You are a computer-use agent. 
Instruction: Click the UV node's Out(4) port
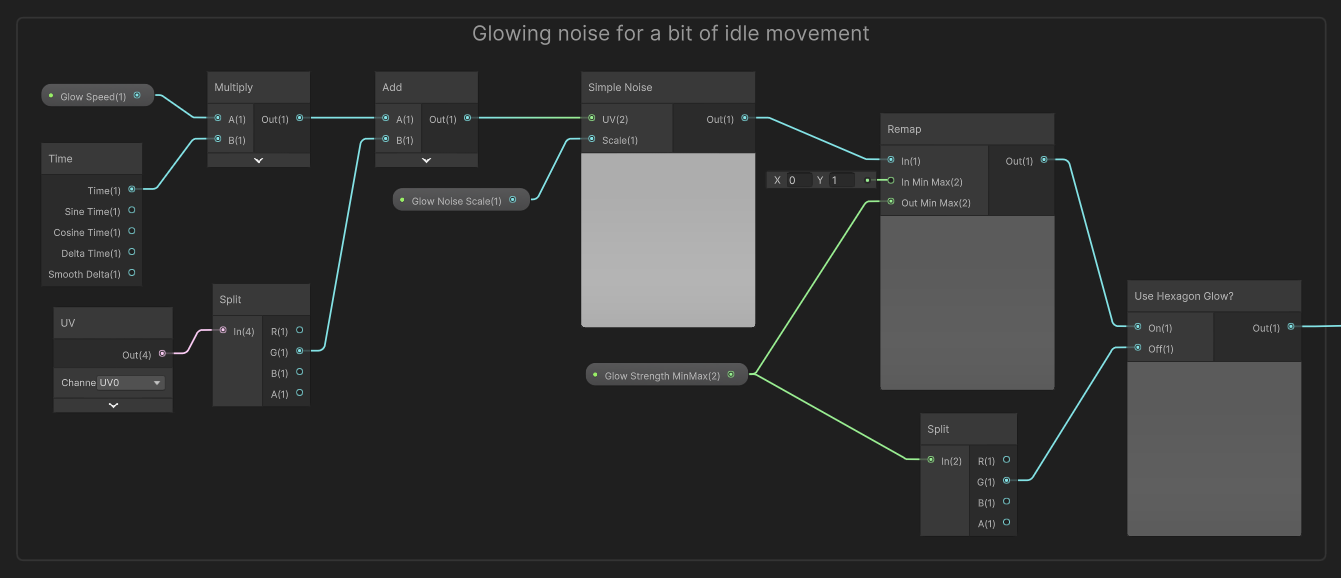[x=162, y=353]
